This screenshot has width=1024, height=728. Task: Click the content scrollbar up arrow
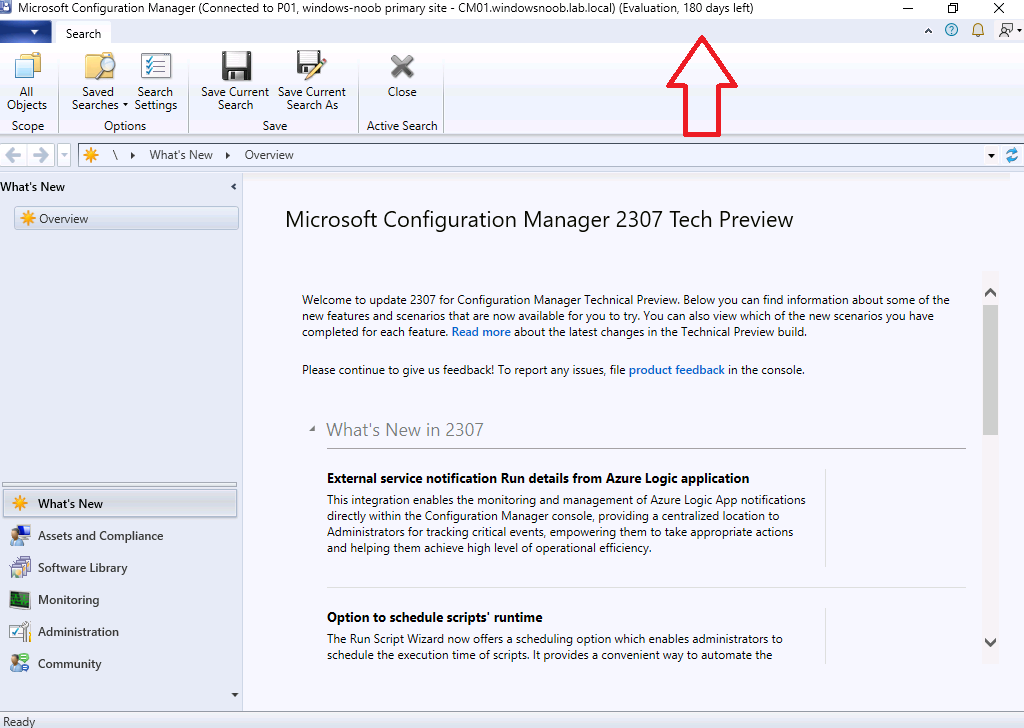pyautogui.click(x=990, y=293)
